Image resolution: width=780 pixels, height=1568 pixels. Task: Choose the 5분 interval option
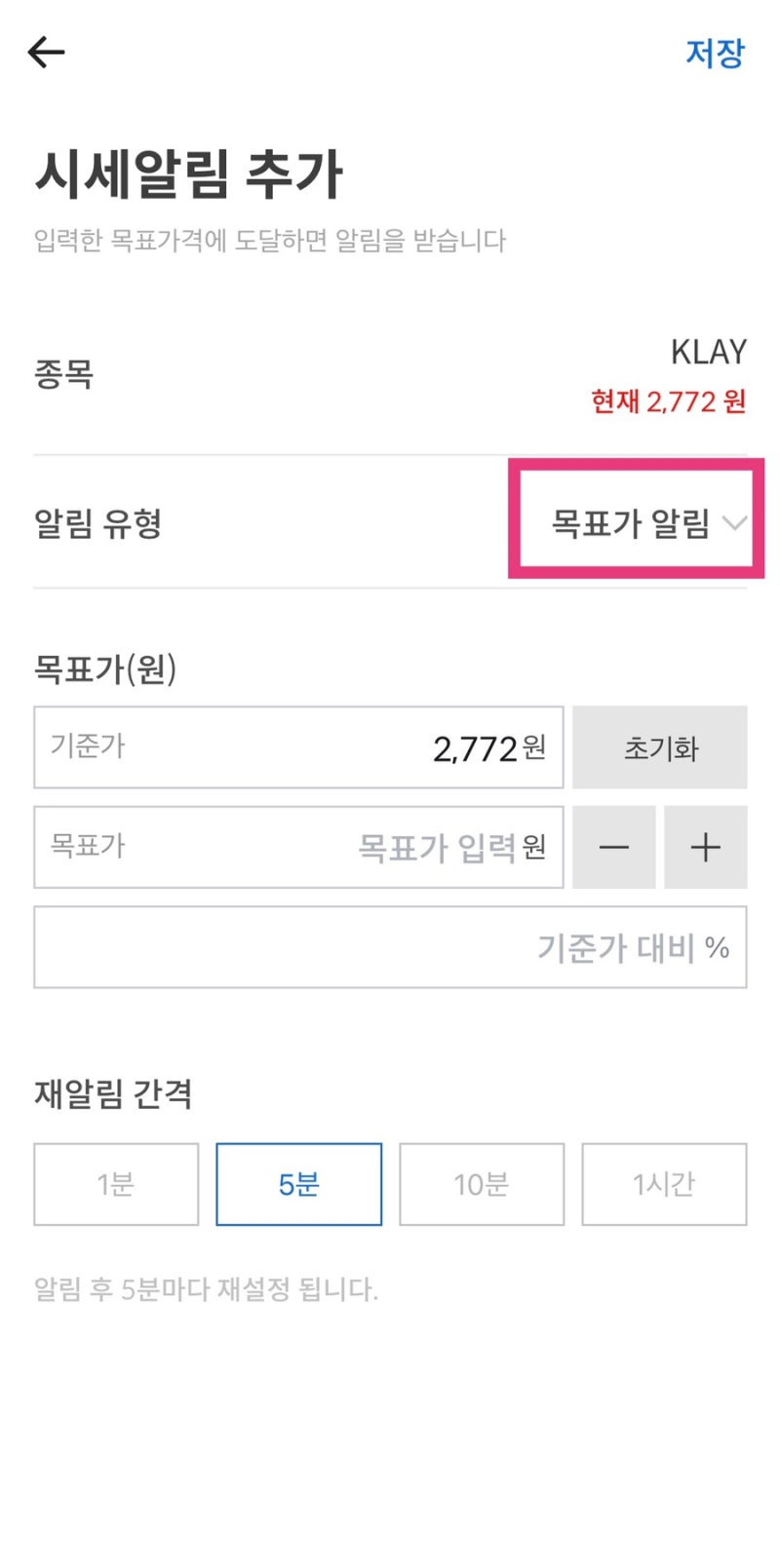[x=298, y=1184]
